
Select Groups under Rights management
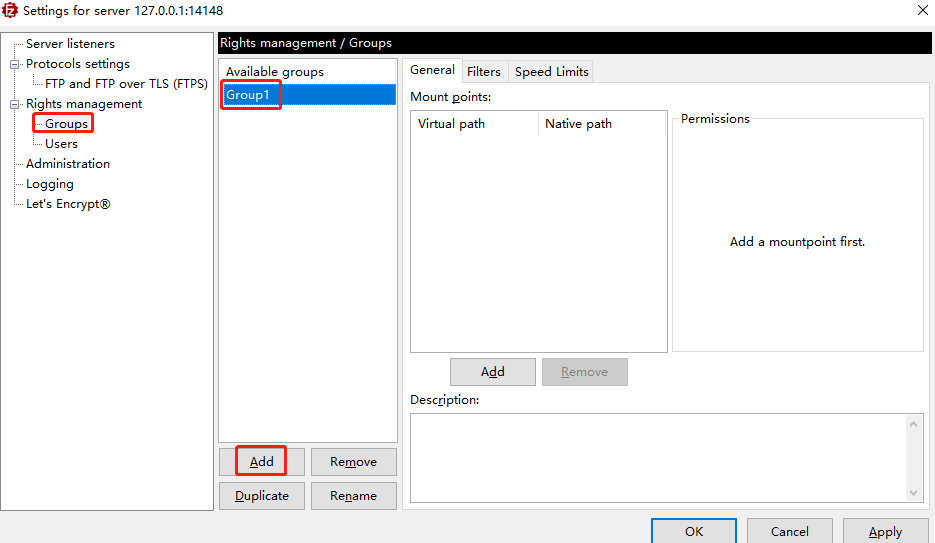tap(66, 123)
